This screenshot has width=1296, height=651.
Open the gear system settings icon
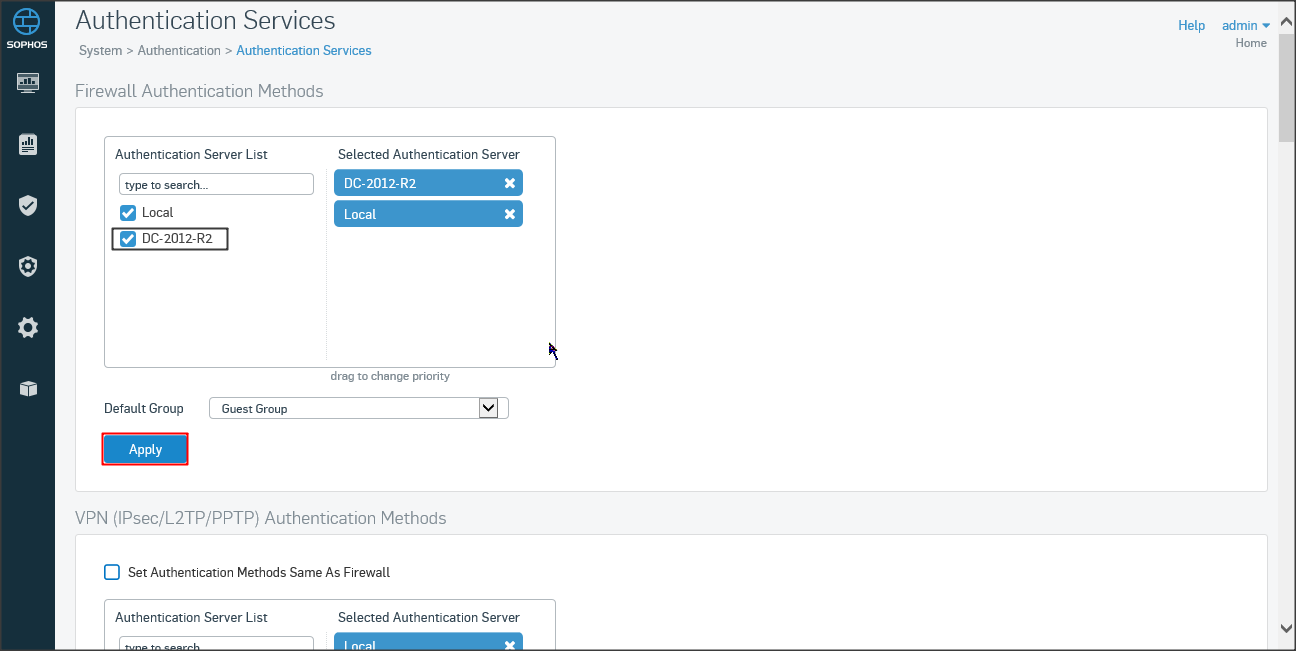click(x=28, y=328)
